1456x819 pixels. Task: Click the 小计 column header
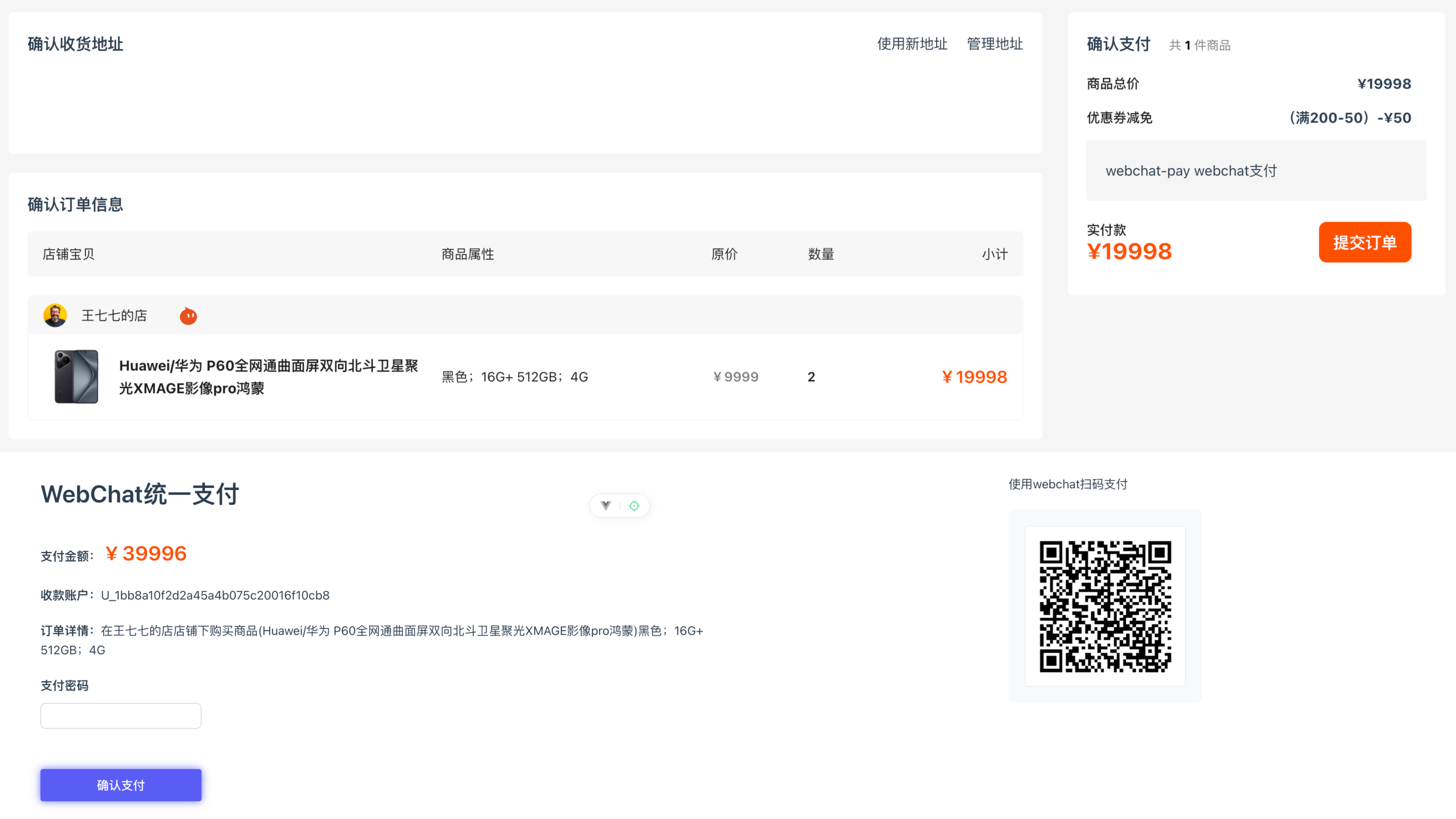(x=995, y=254)
